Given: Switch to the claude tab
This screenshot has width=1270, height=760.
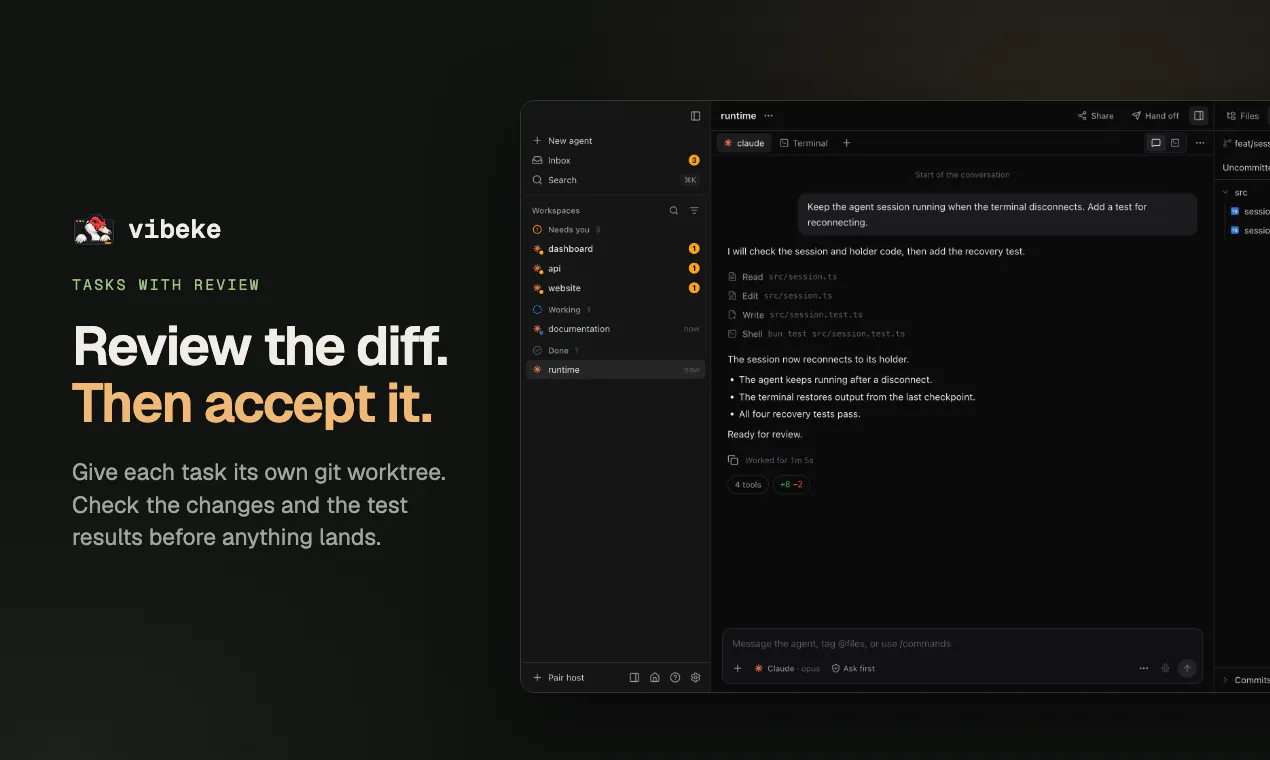Looking at the screenshot, I should point(744,143).
